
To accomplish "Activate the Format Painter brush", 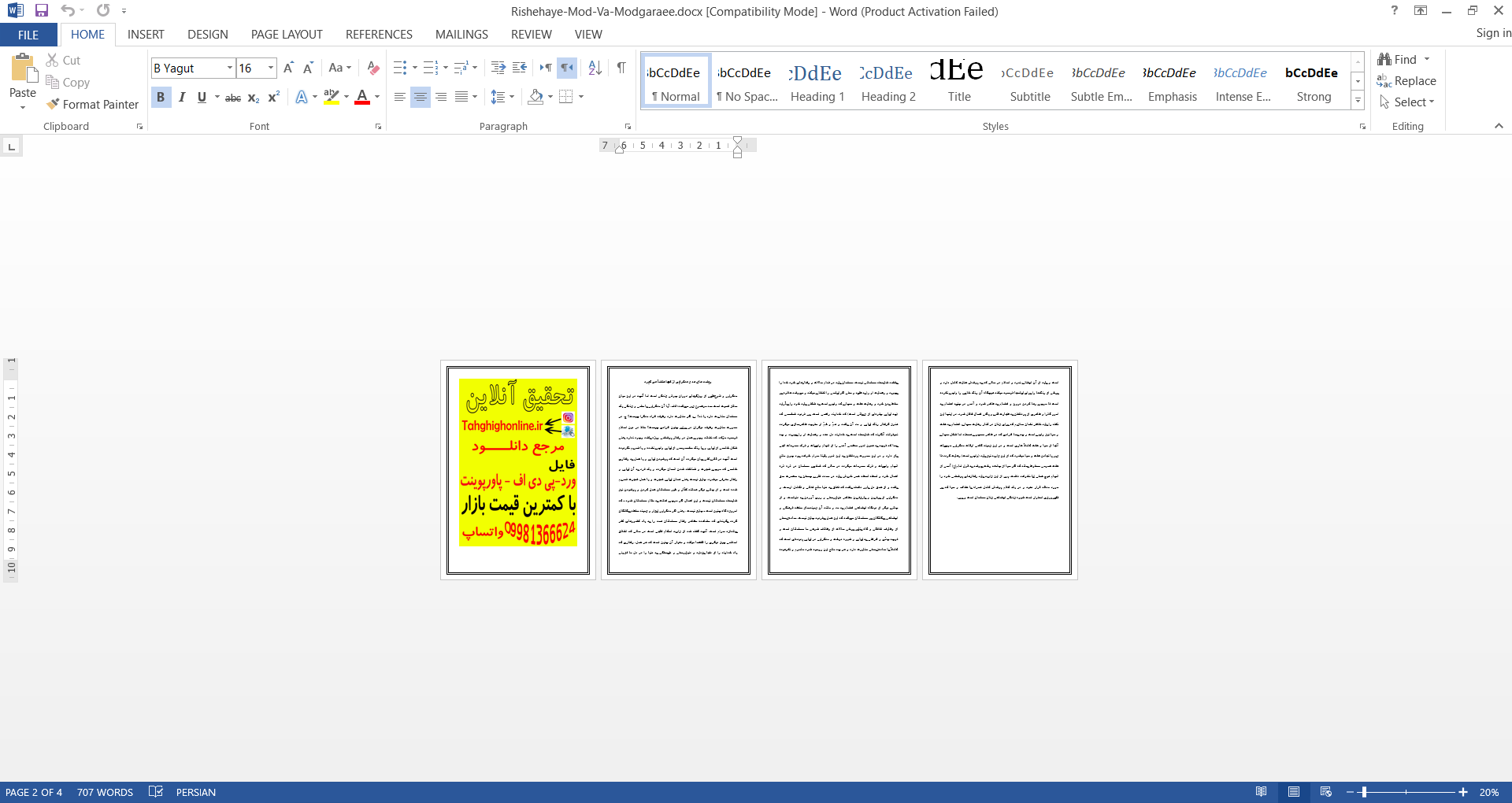I will pyautogui.click(x=92, y=105).
